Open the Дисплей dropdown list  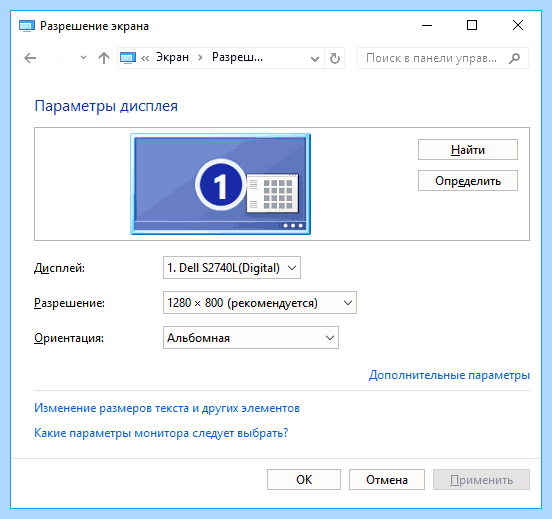point(232,268)
